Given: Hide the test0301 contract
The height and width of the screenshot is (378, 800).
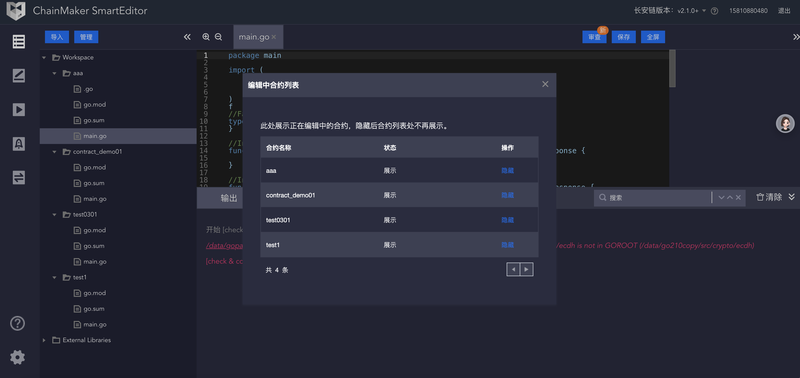Looking at the screenshot, I should [508, 220].
